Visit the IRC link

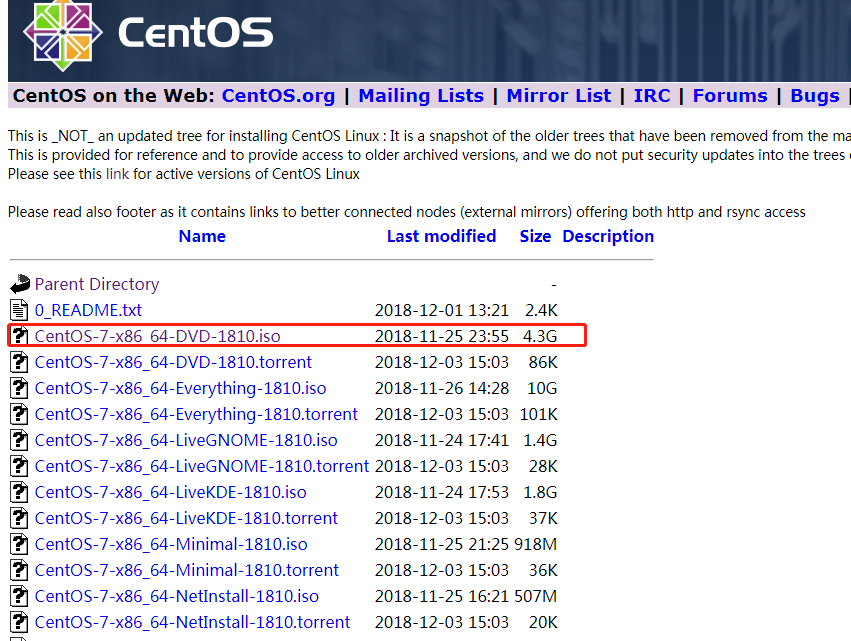tap(652, 95)
